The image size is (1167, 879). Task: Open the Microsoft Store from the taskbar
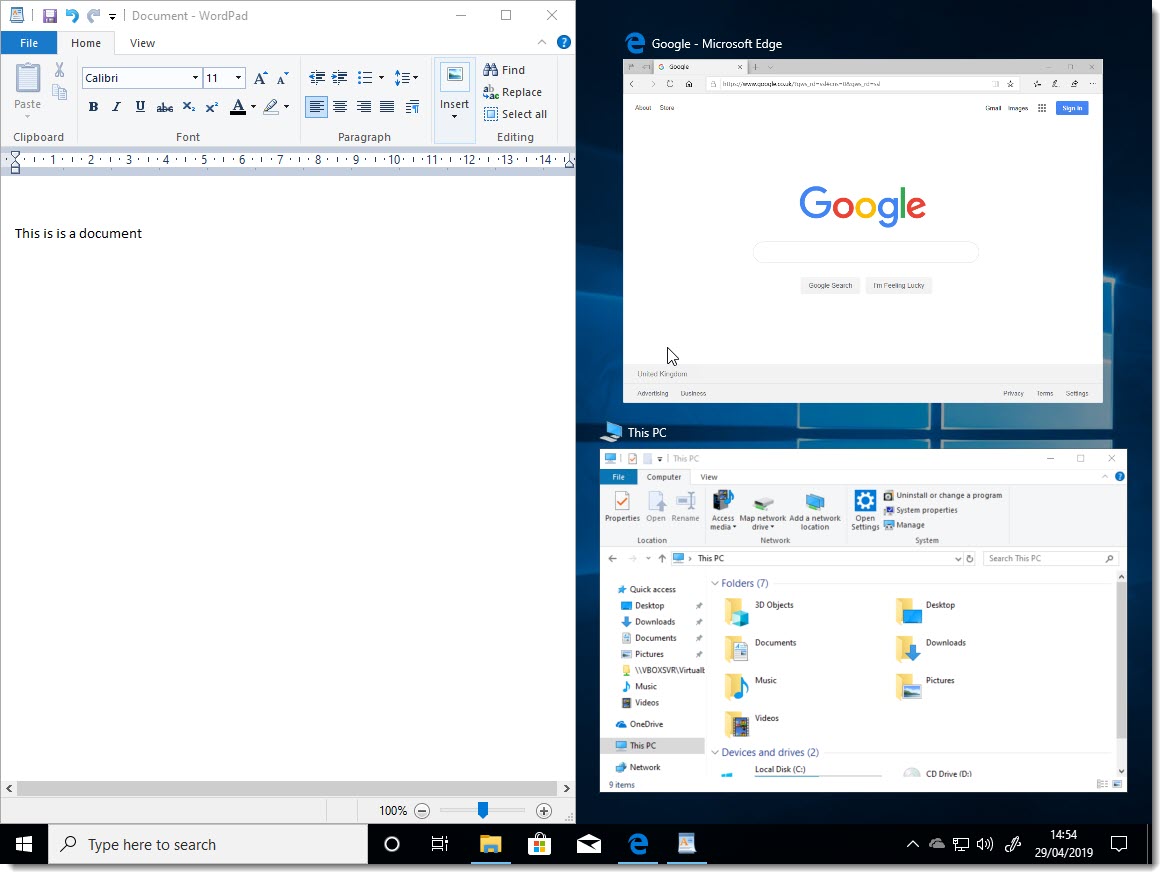click(540, 844)
